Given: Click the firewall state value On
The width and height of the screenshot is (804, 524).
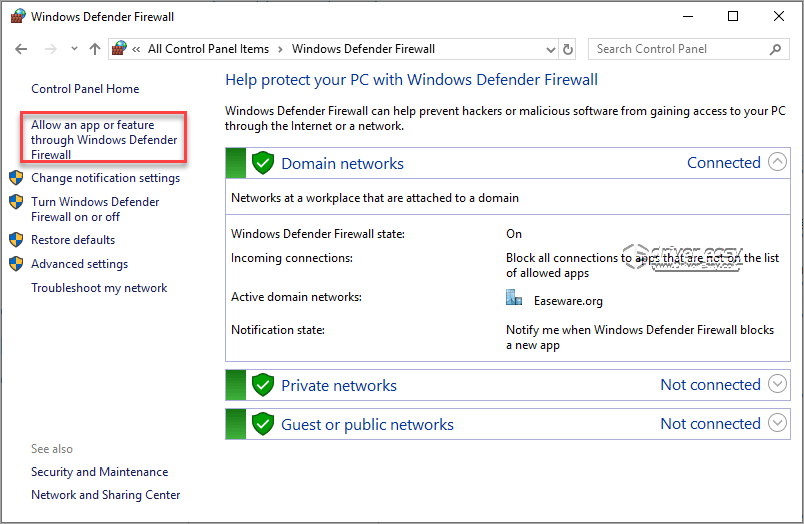Looking at the screenshot, I should 514,234.
